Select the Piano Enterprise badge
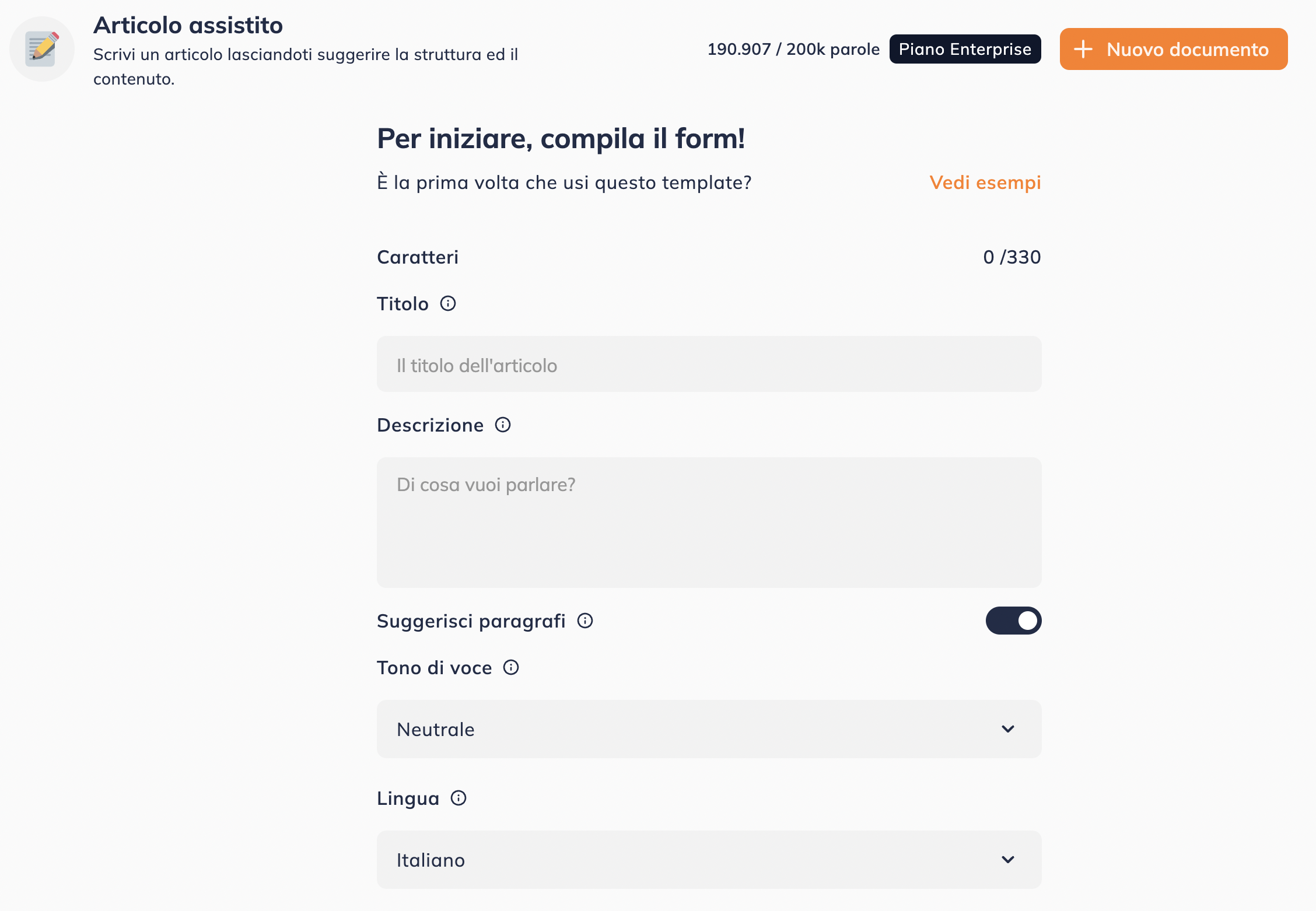Image resolution: width=1316 pixels, height=911 pixels. 964,49
